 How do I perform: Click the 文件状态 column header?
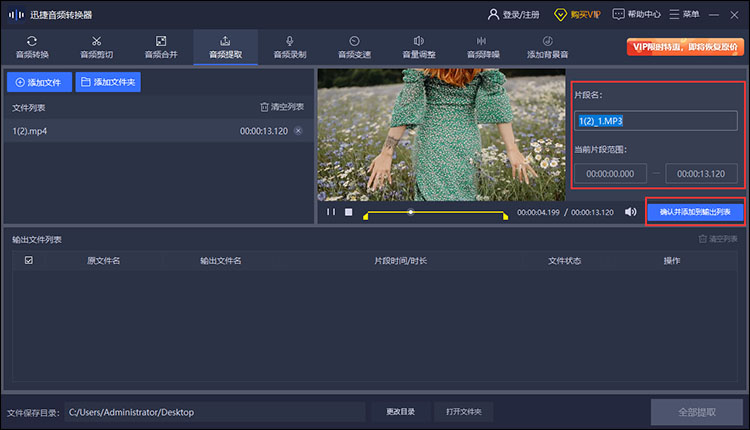coord(564,261)
